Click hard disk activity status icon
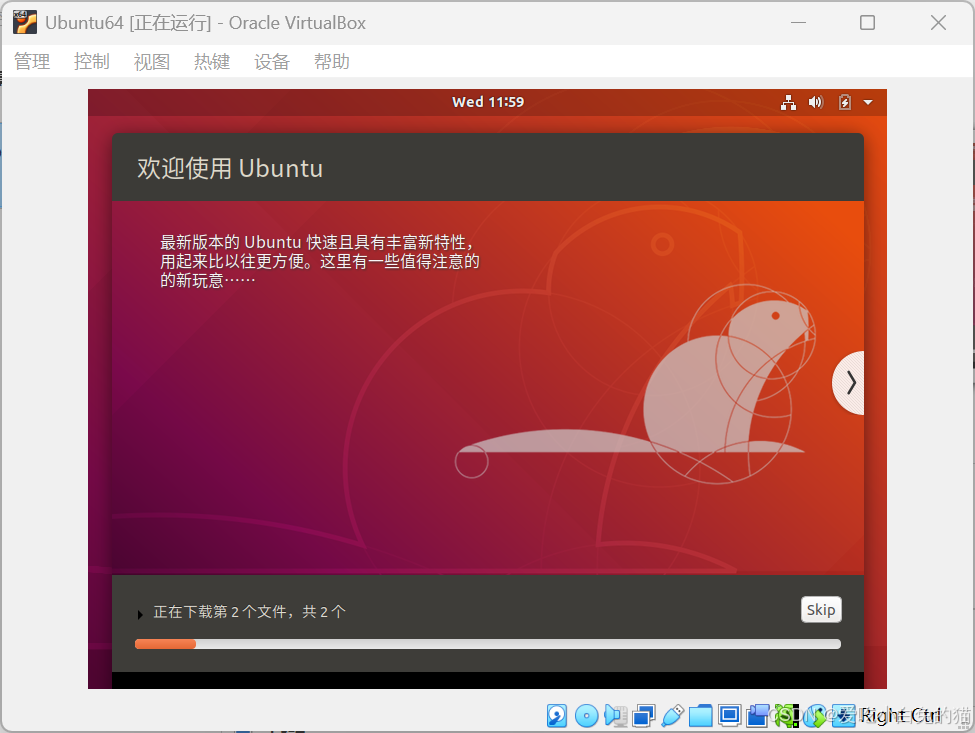This screenshot has width=975, height=733. pyautogui.click(x=557, y=716)
